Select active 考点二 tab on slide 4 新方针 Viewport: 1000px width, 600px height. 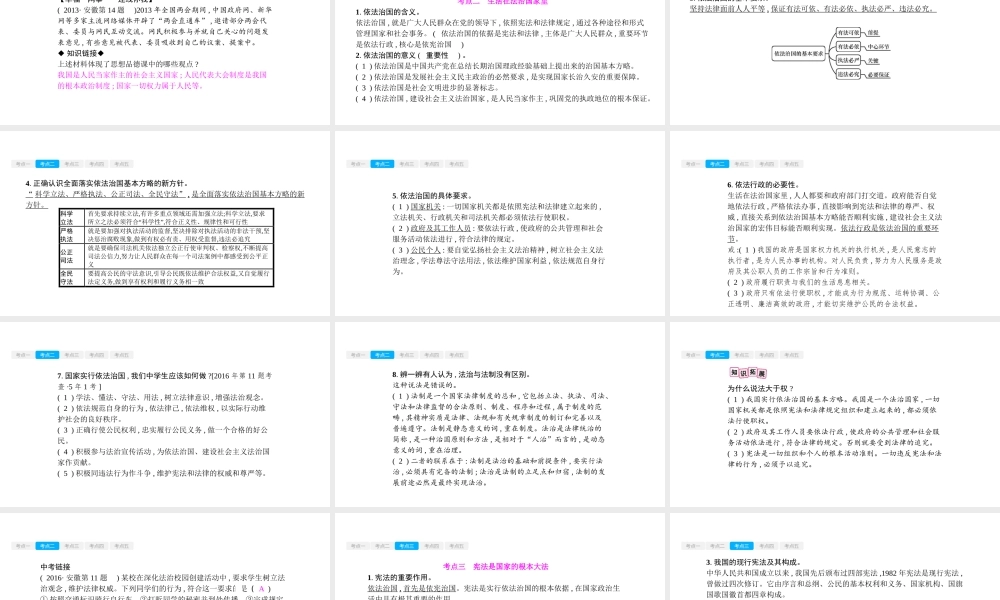pos(47,164)
